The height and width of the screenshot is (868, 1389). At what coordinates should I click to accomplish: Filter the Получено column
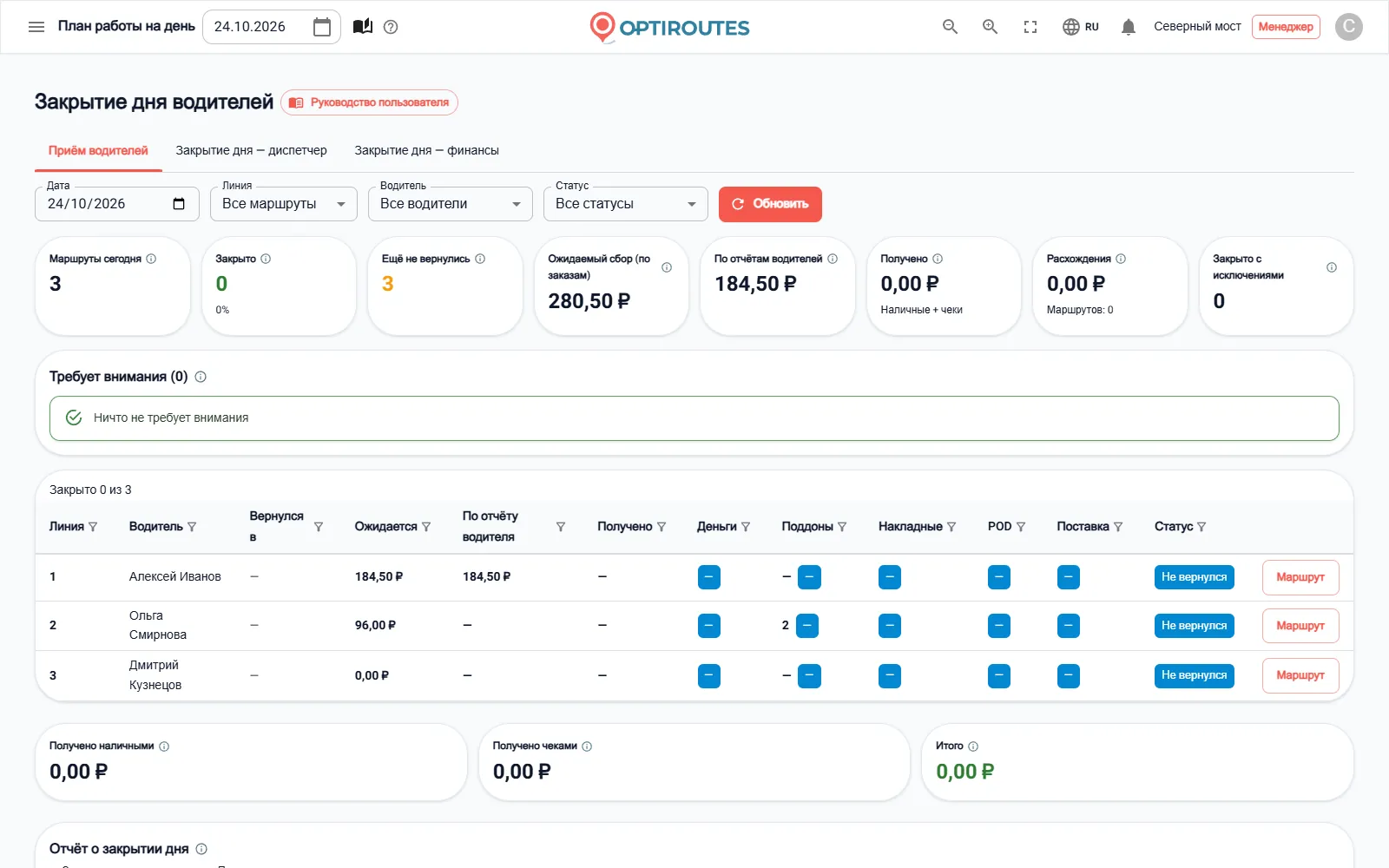pyautogui.click(x=662, y=527)
